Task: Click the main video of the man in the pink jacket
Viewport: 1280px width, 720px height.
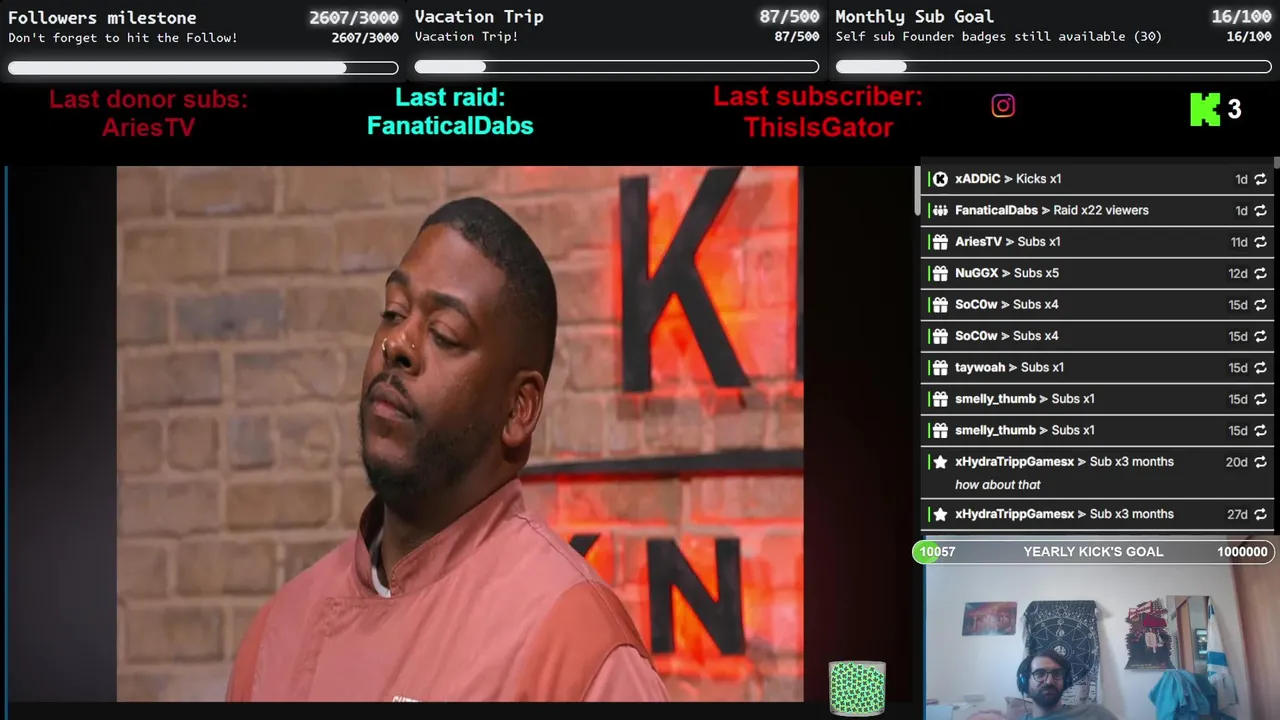Action: point(460,434)
